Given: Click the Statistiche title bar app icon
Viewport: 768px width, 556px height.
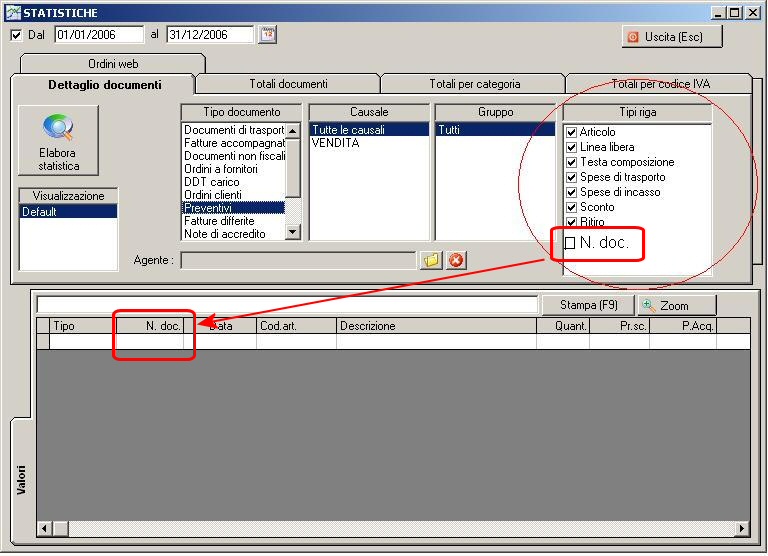Looking at the screenshot, I should coord(13,12).
